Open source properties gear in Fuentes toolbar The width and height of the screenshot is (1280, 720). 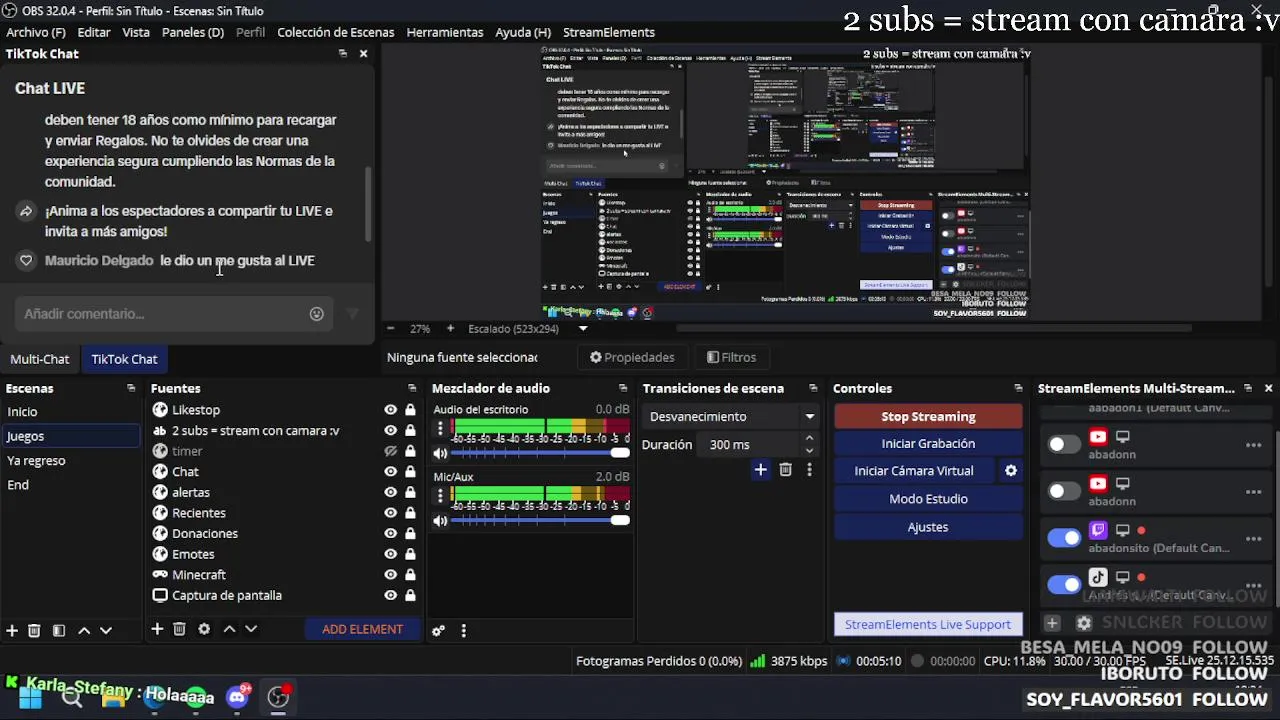pos(204,629)
